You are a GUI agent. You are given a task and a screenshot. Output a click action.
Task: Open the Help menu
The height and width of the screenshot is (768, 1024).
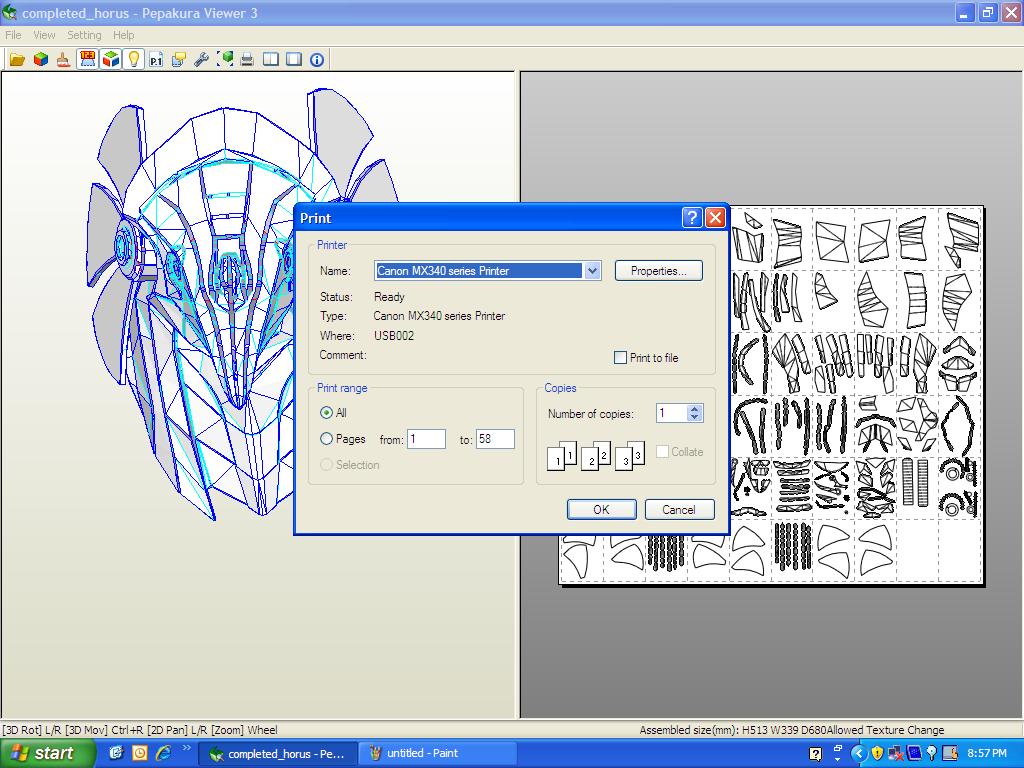pos(123,35)
